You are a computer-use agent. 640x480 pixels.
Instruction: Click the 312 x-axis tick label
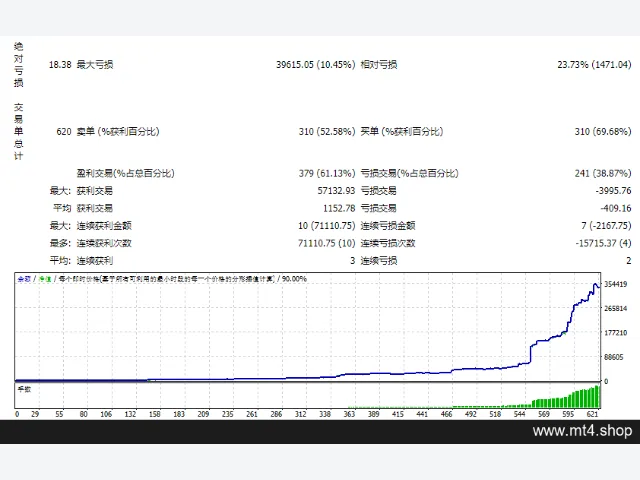tap(300, 414)
